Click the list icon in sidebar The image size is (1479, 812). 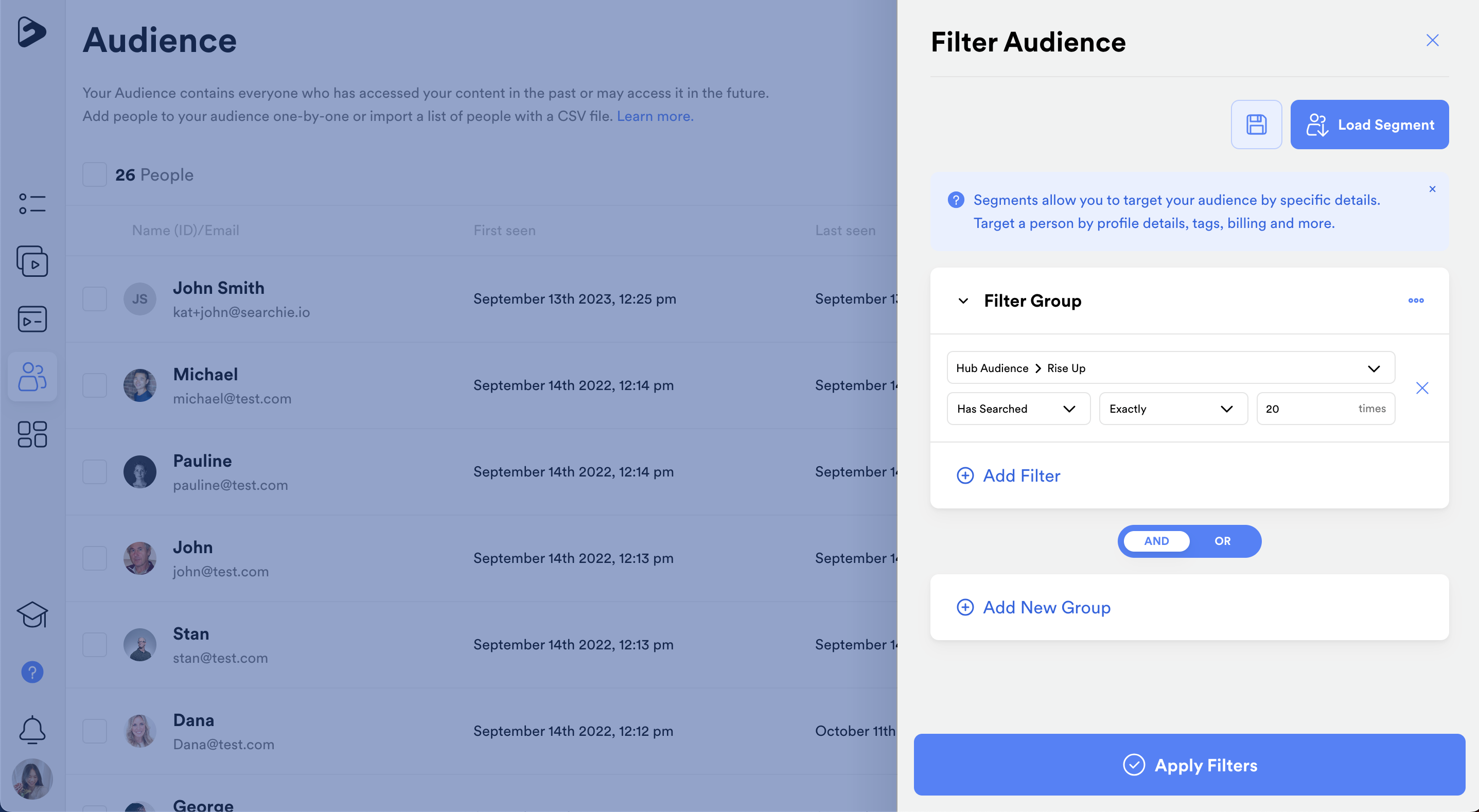click(32, 204)
